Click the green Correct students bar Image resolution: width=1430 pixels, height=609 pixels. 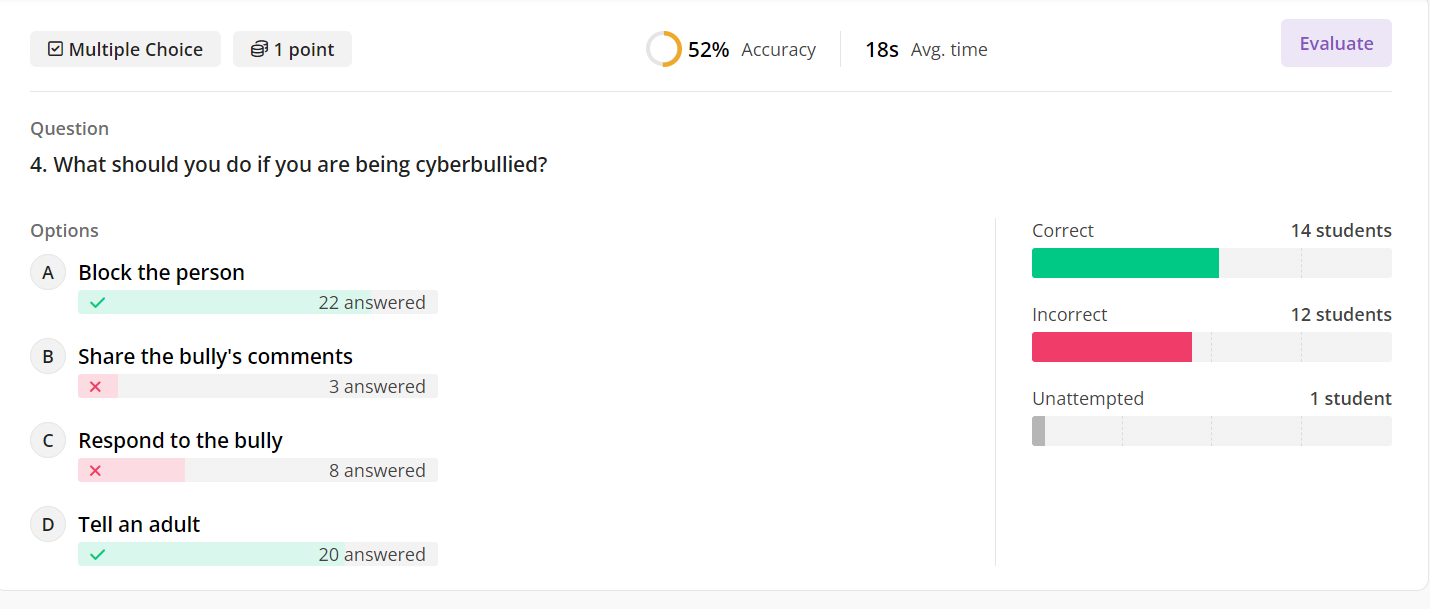[x=1125, y=263]
